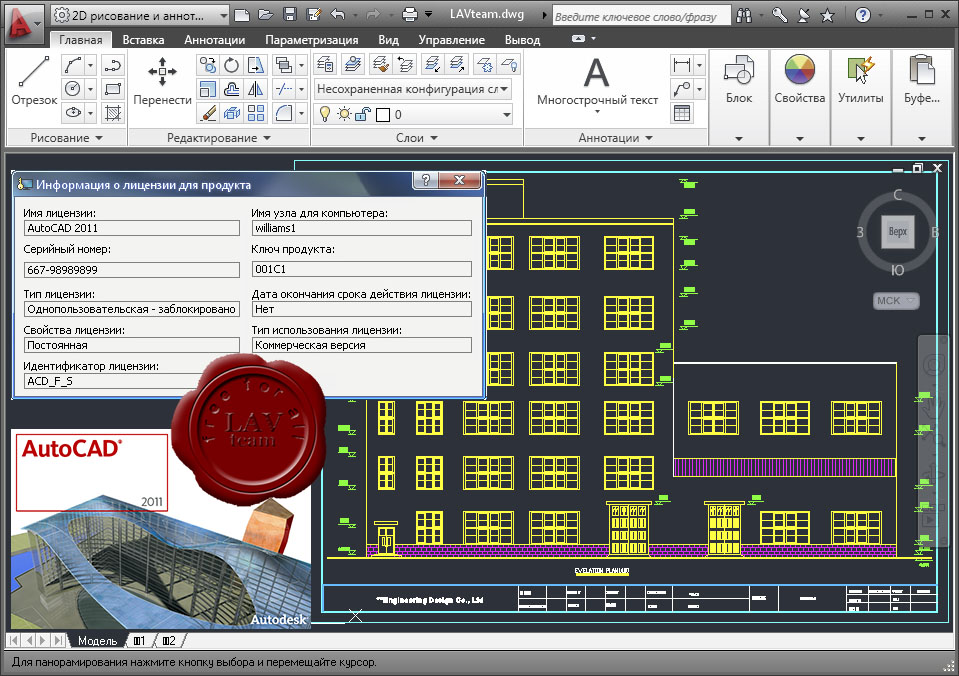Image resolution: width=959 pixels, height=676 pixels.
Task: Toggle layer 0 lock padlock icon
Action: tap(363, 114)
